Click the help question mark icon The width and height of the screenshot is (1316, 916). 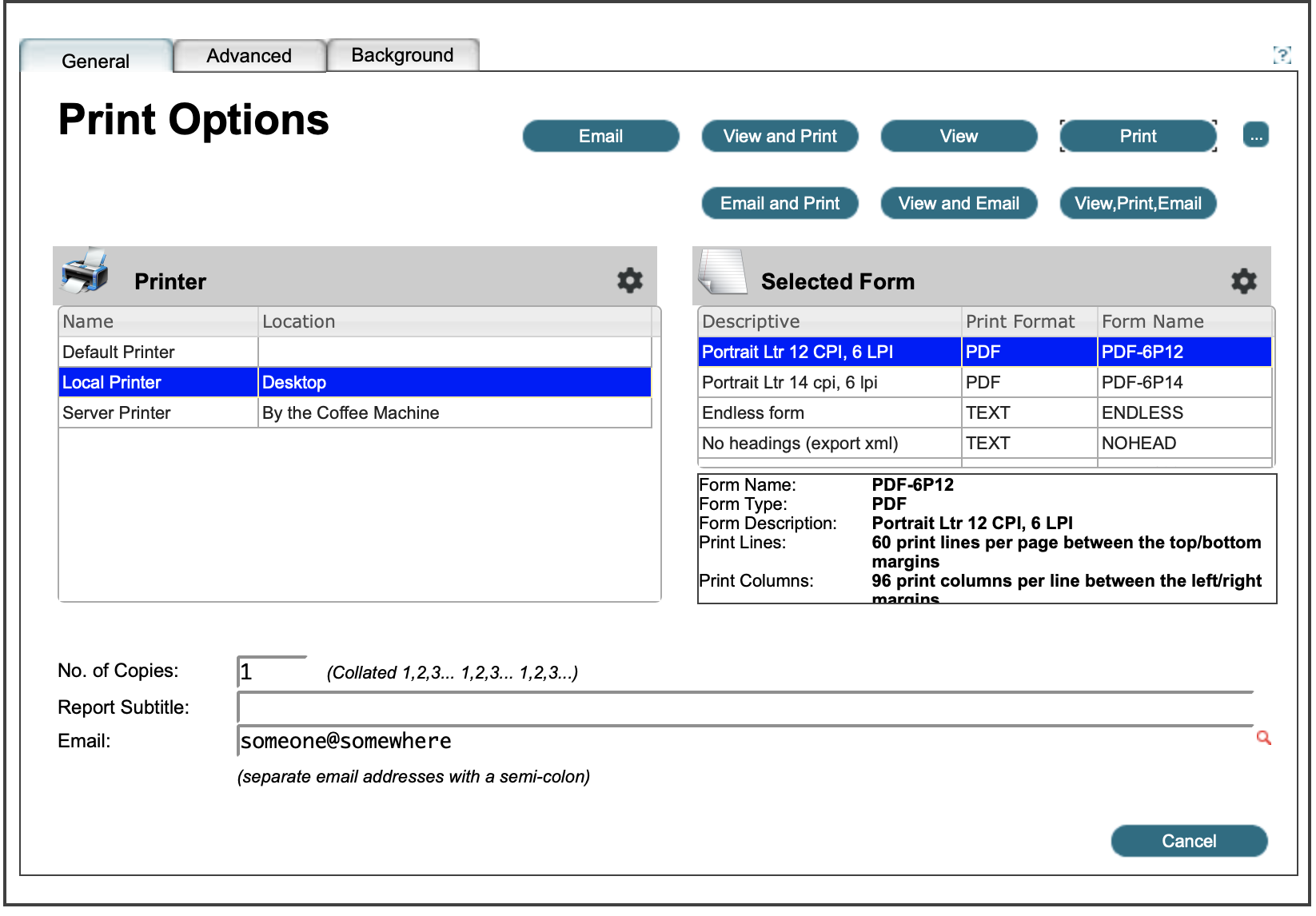(1282, 54)
